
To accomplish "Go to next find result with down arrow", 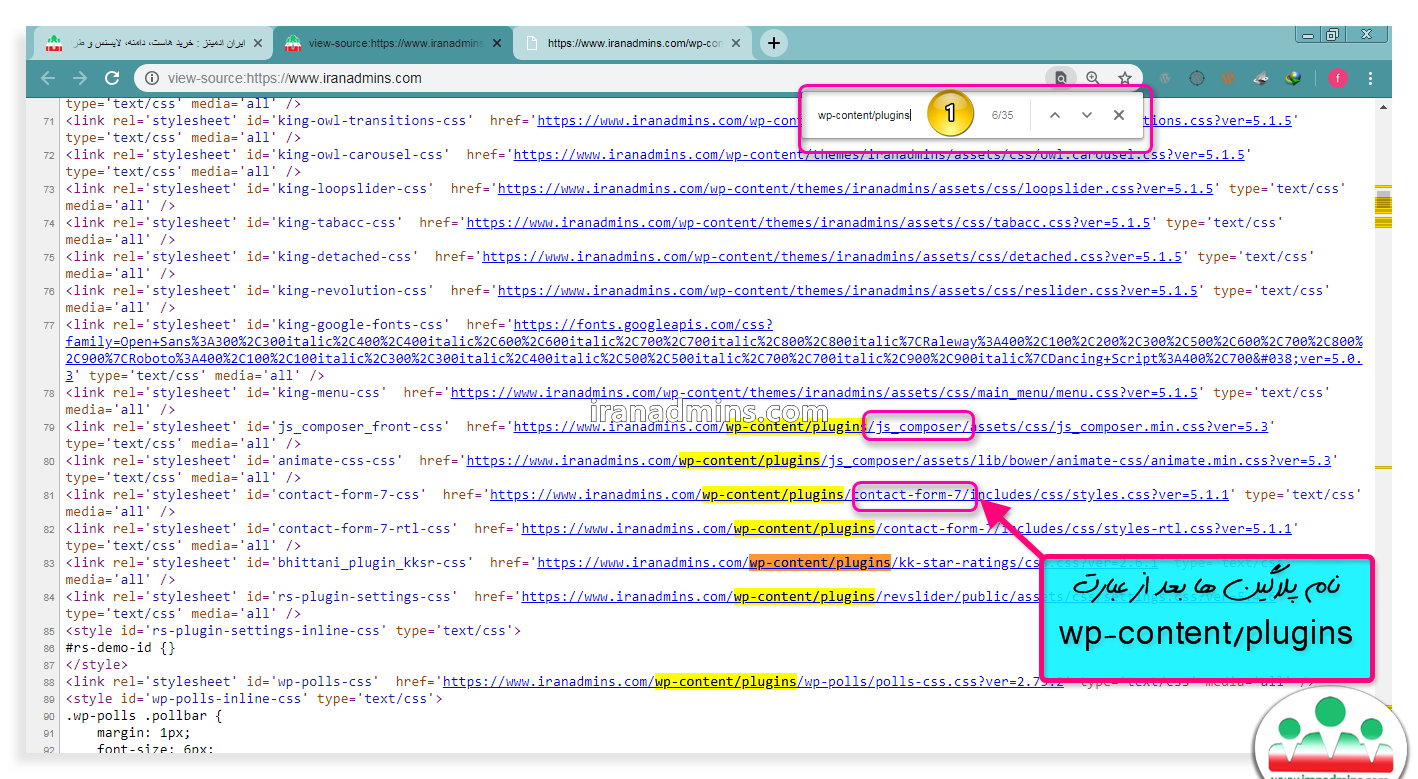I will click(1086, 115).
